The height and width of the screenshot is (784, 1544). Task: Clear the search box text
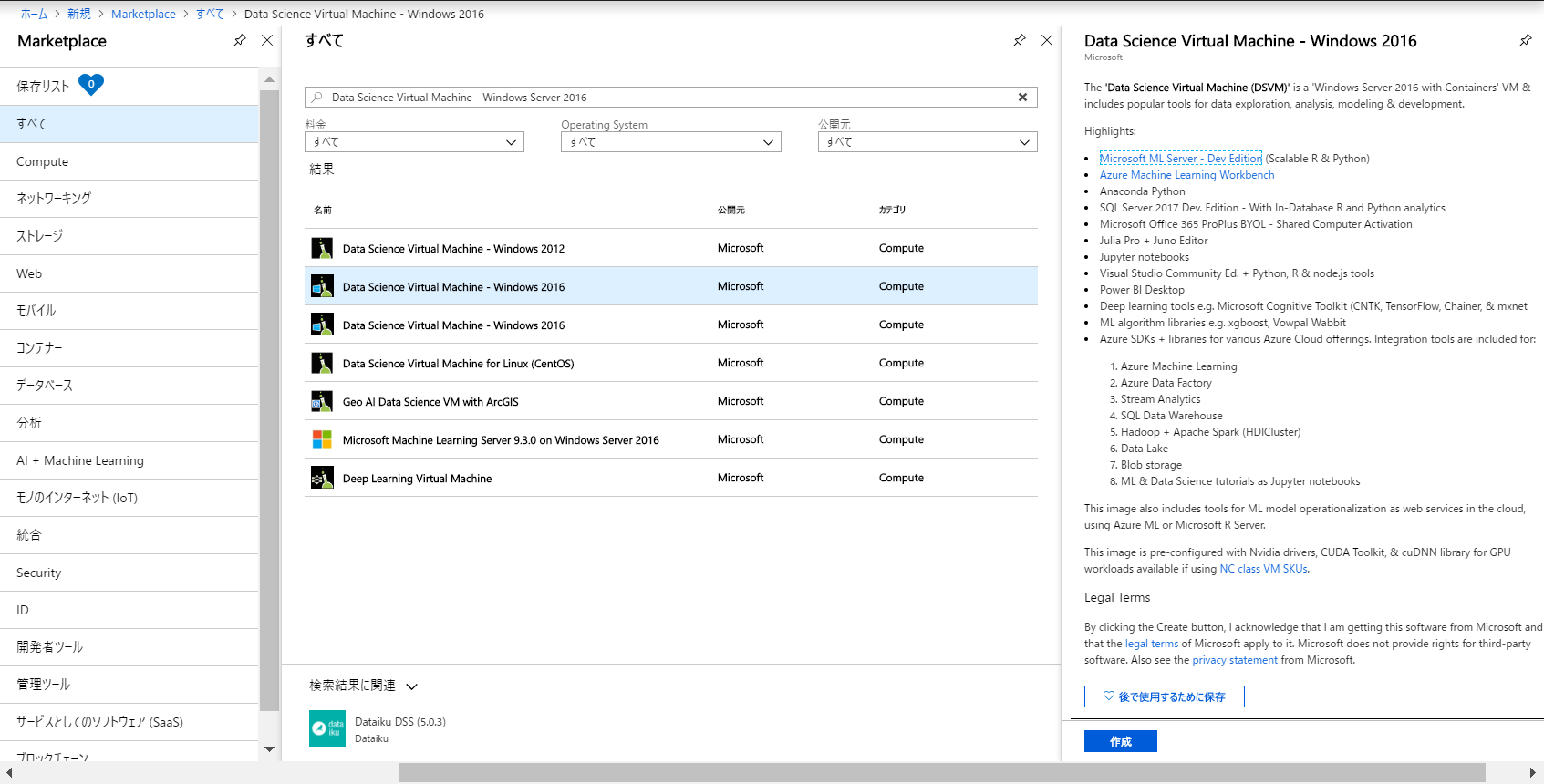point(1022,98)
